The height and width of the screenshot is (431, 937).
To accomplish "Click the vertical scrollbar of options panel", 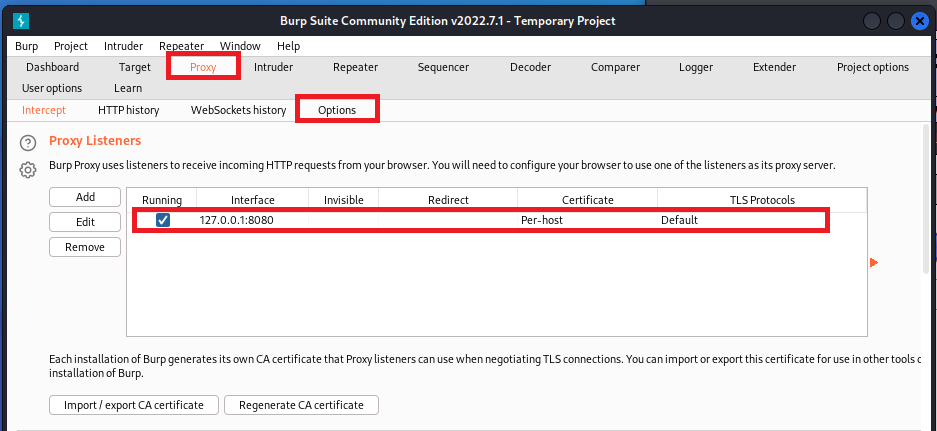I will click(x=927, y=197).
